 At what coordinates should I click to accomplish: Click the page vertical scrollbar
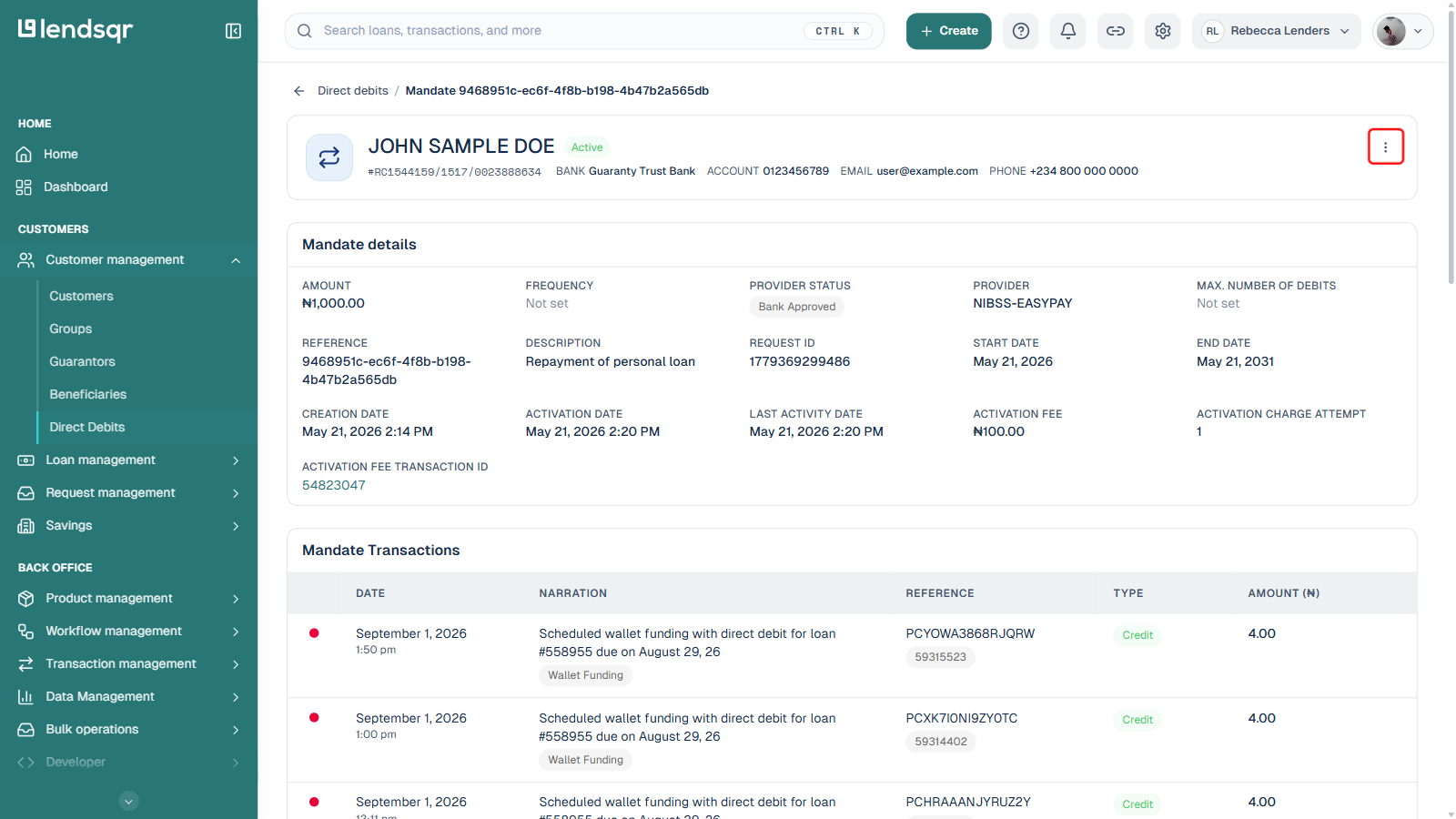coord(1451,146)
